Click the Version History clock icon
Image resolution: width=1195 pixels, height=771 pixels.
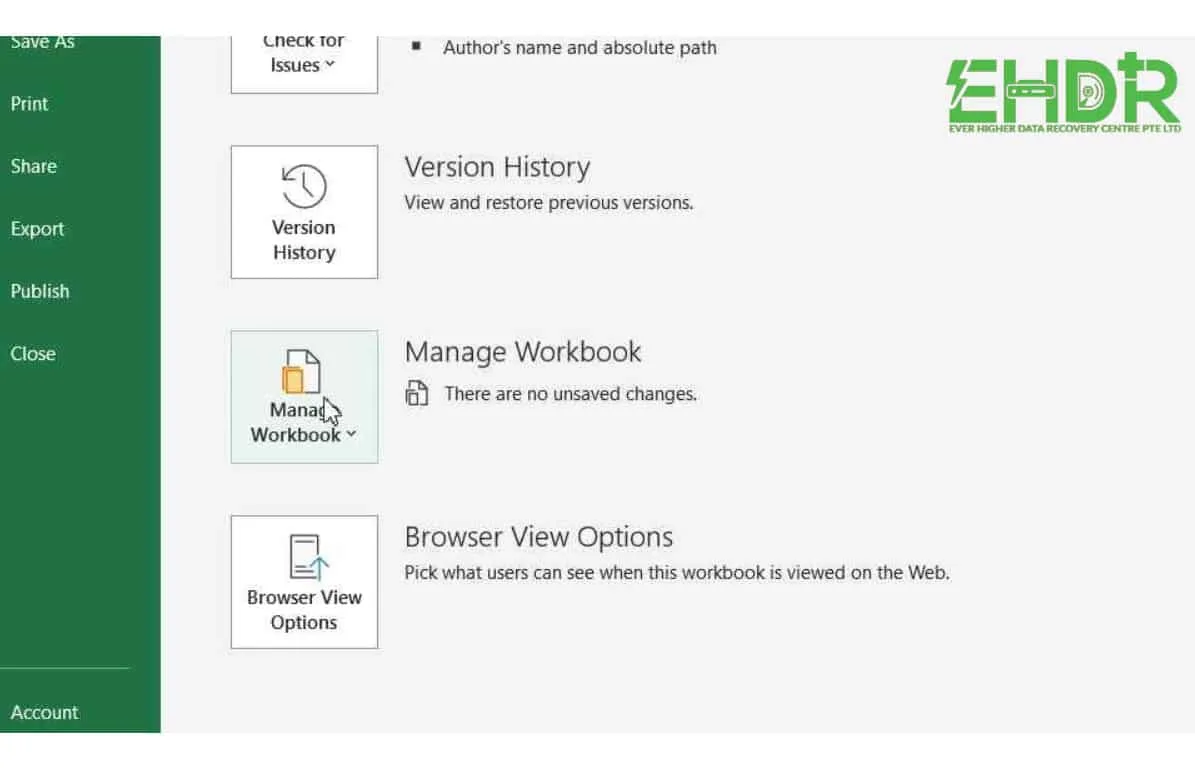(x=304, y=187)
